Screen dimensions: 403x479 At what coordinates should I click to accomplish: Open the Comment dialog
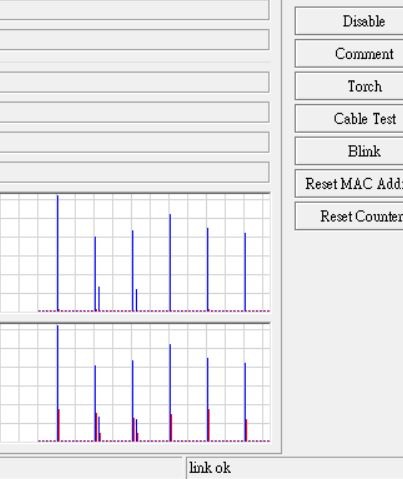coord(349,54)
